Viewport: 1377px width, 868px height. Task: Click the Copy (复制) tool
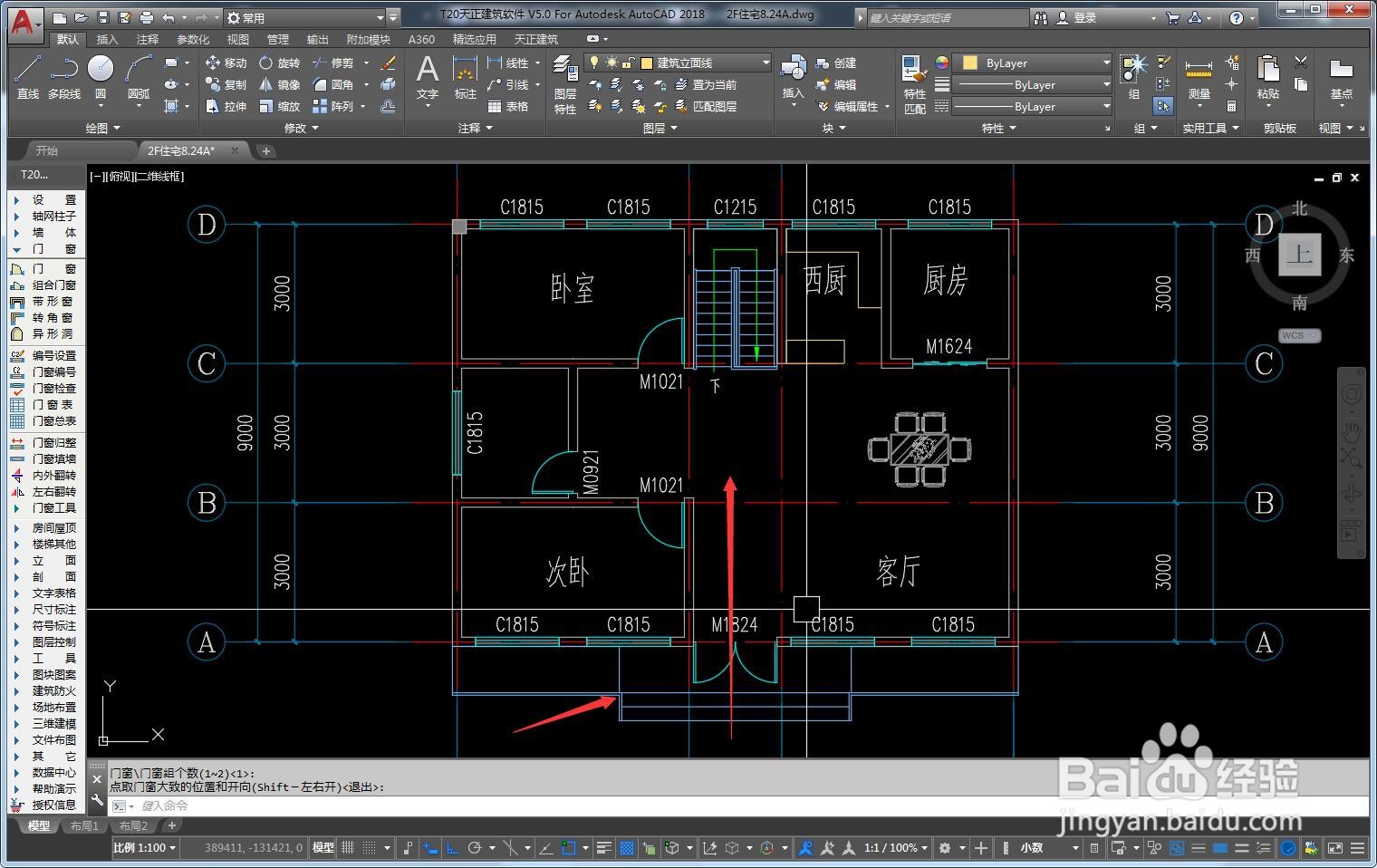tap(226, 84)
